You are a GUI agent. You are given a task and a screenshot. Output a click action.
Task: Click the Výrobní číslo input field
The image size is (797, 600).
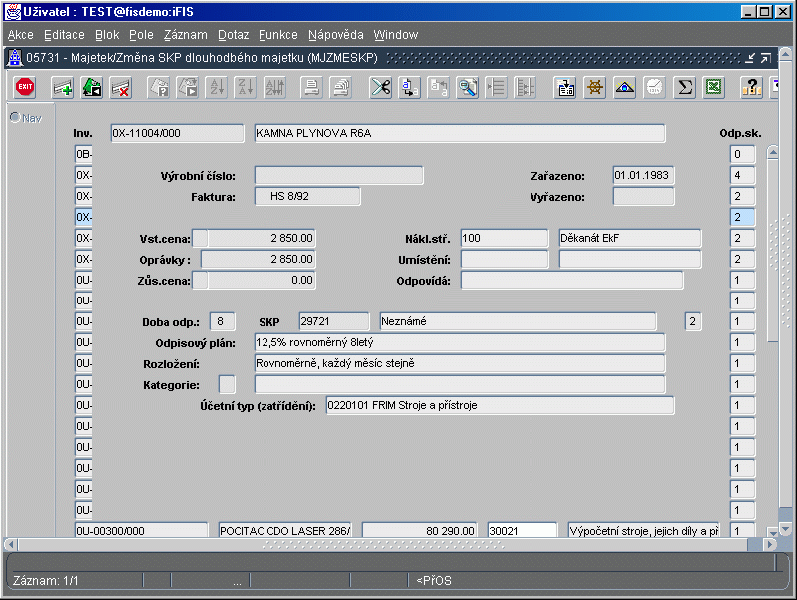pos(338,176)
